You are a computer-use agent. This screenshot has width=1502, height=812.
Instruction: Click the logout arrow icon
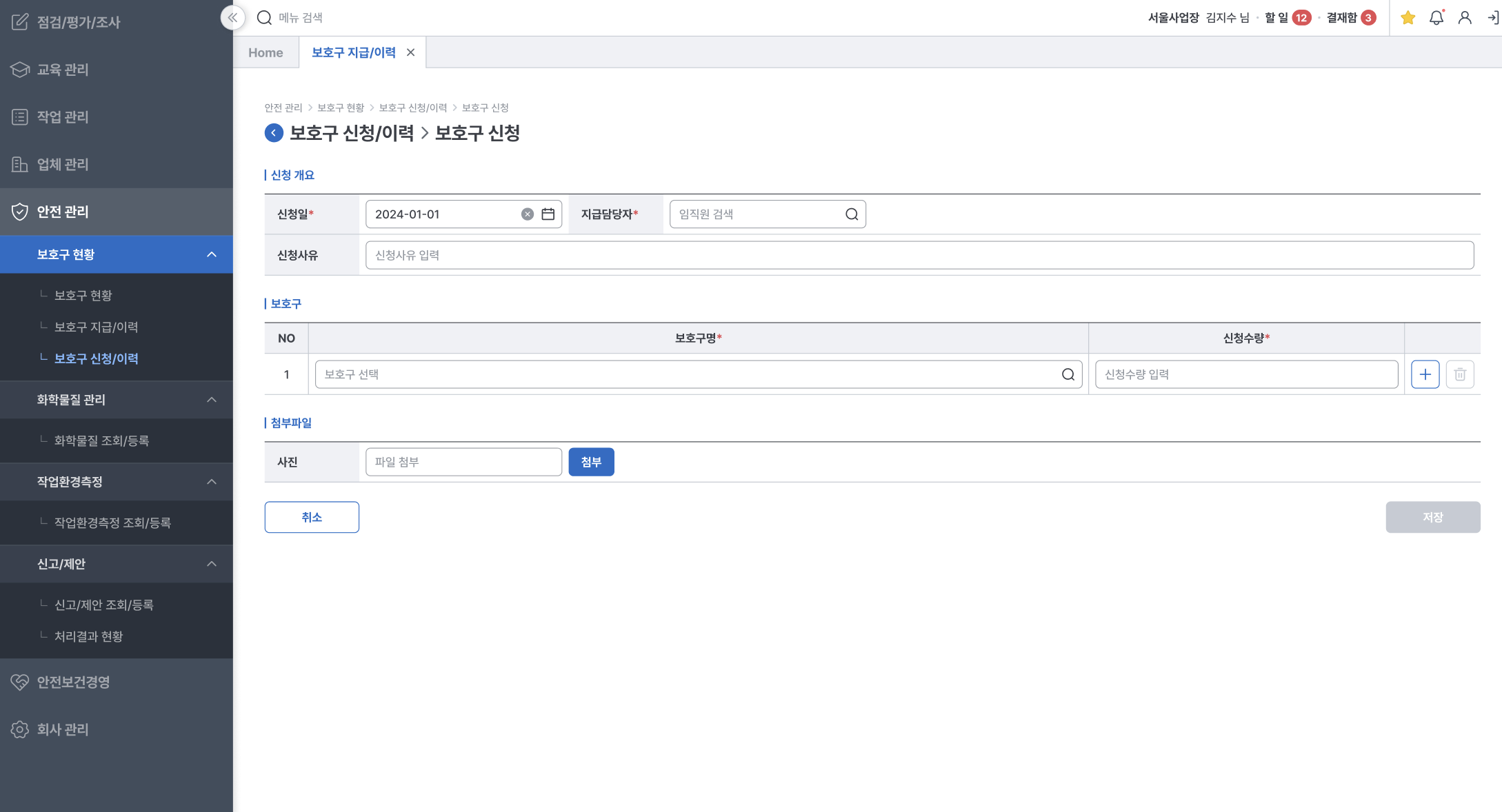tap(1492, 18)
